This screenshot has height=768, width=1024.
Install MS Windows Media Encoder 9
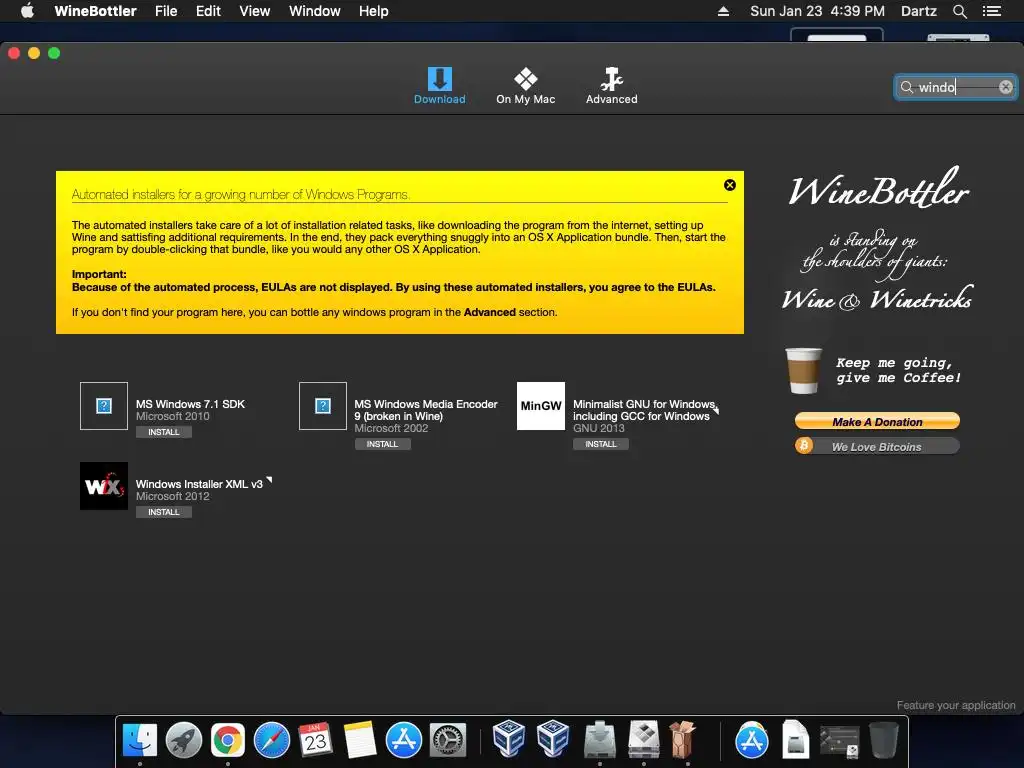pos(383,444)
